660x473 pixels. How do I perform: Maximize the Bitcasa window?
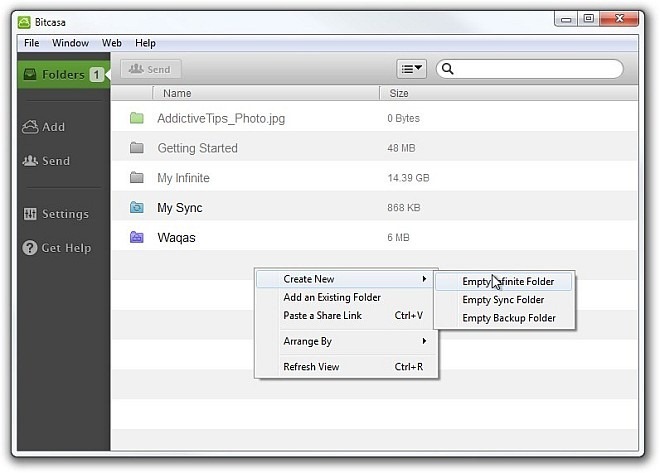click(588, 19)
